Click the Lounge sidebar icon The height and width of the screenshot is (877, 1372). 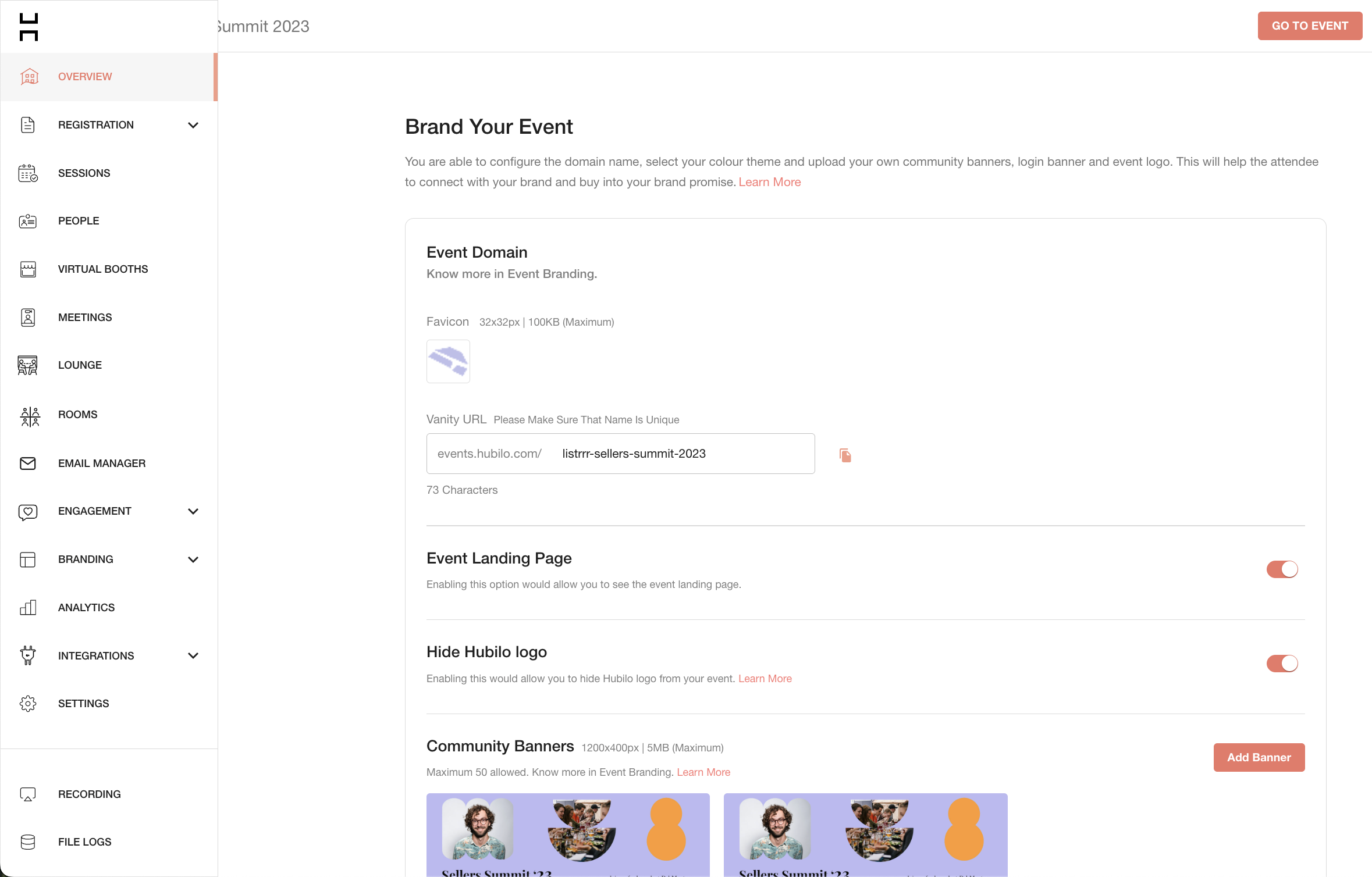tap(28, 365)
